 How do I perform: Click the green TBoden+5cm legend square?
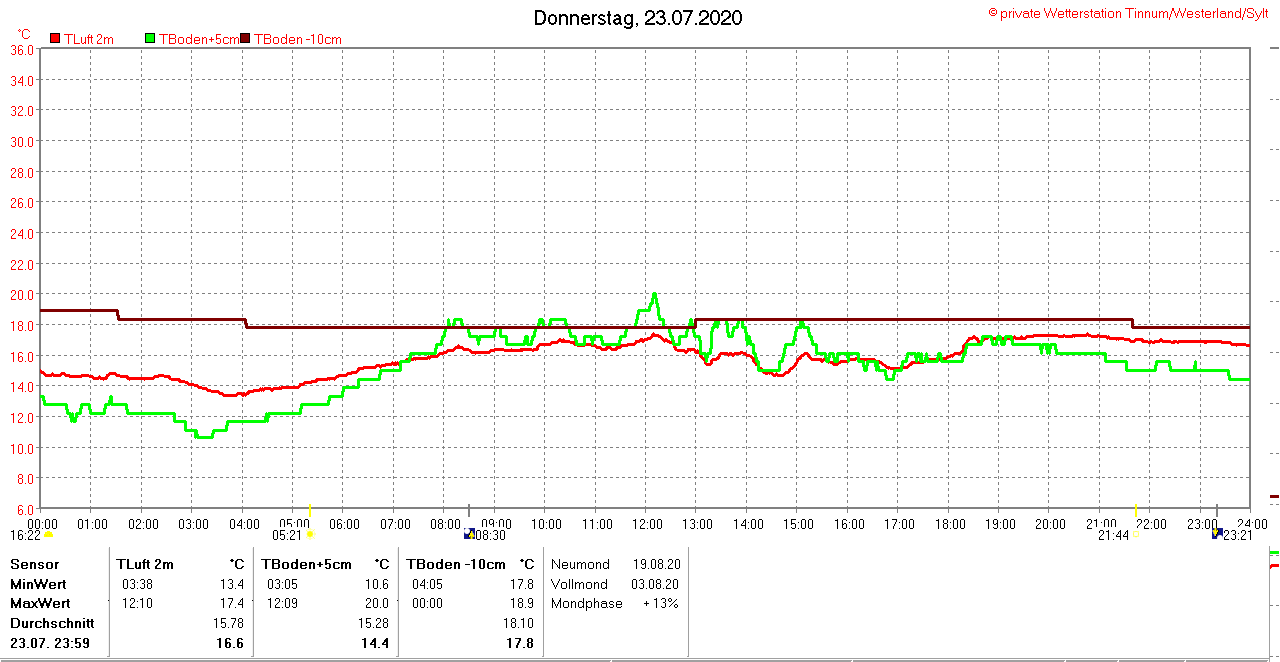pos(150,39)
